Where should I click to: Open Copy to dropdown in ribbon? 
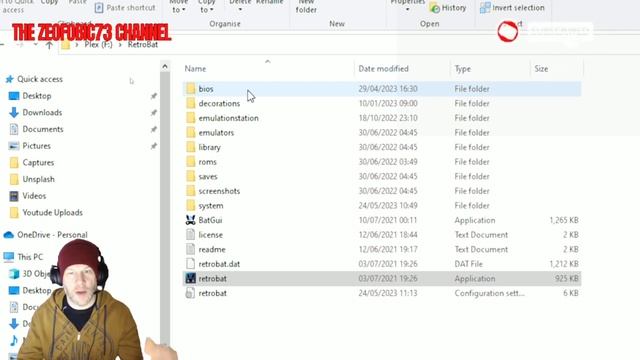tap(207, 6)
